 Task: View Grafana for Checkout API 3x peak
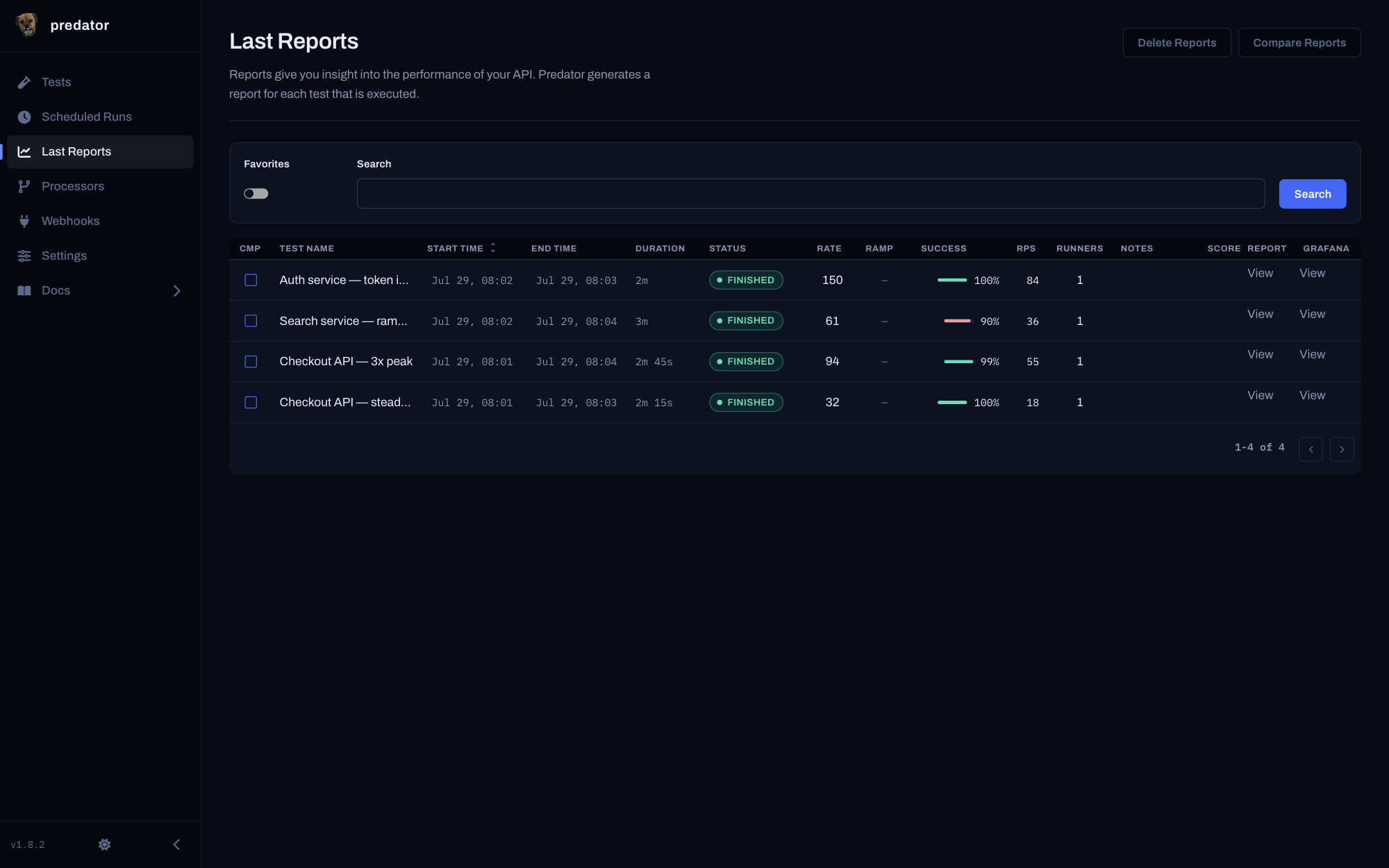pos(1312,354)
